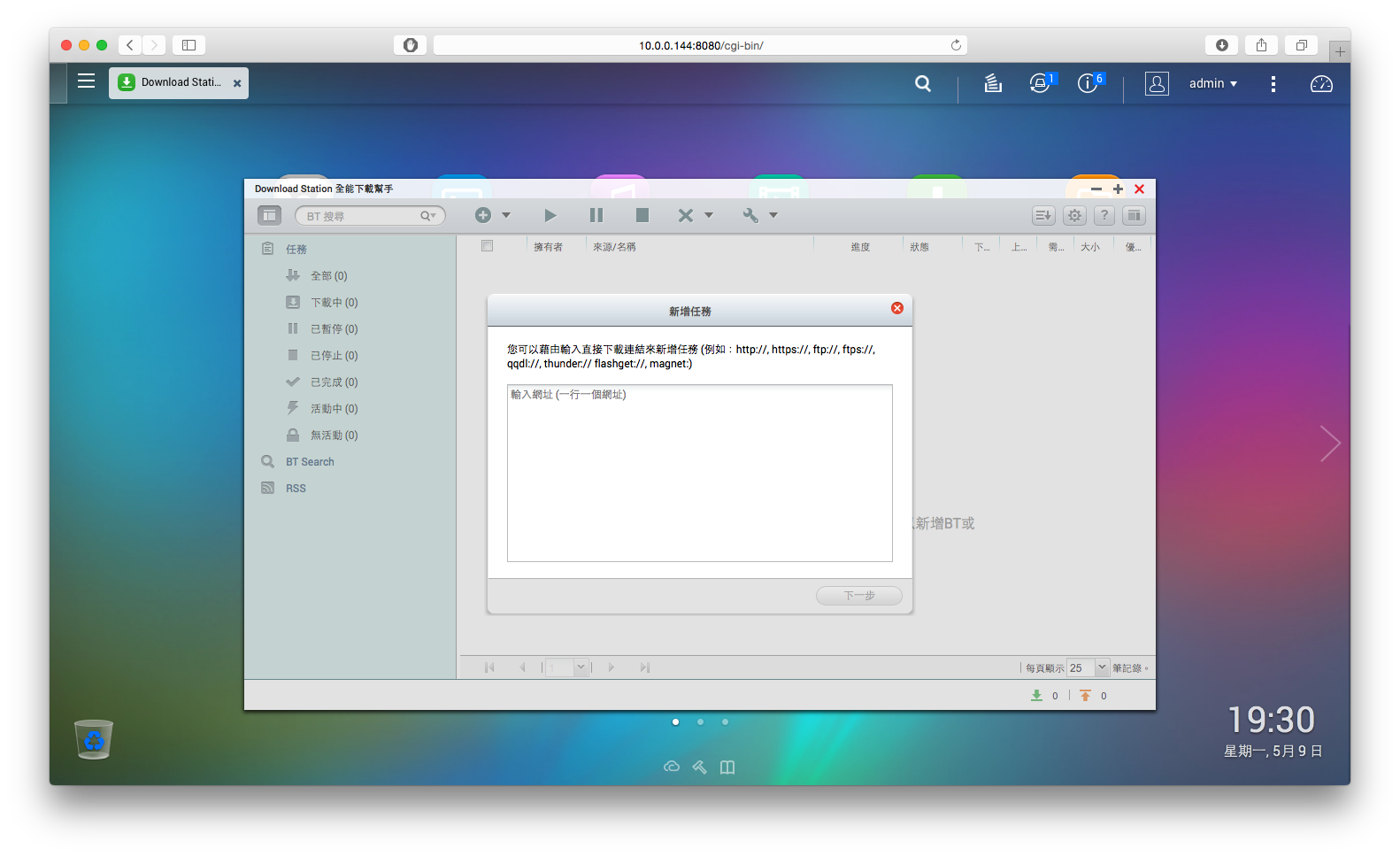1400x856 pixels.
Task: Check the select-all tasks checkbox
Action: tap(487, 246)
